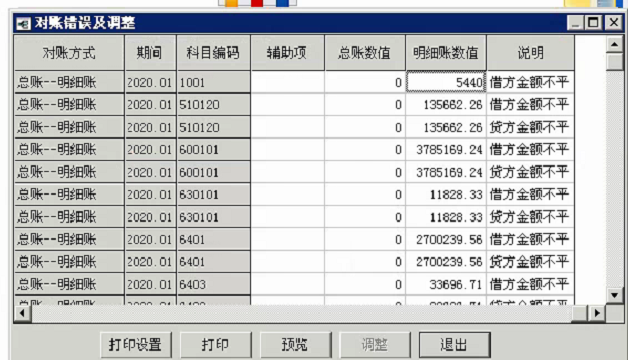The height and width of the screenshot is (360, 628).
Task: Click the 退出 exit button
Action: click(455, 344)
